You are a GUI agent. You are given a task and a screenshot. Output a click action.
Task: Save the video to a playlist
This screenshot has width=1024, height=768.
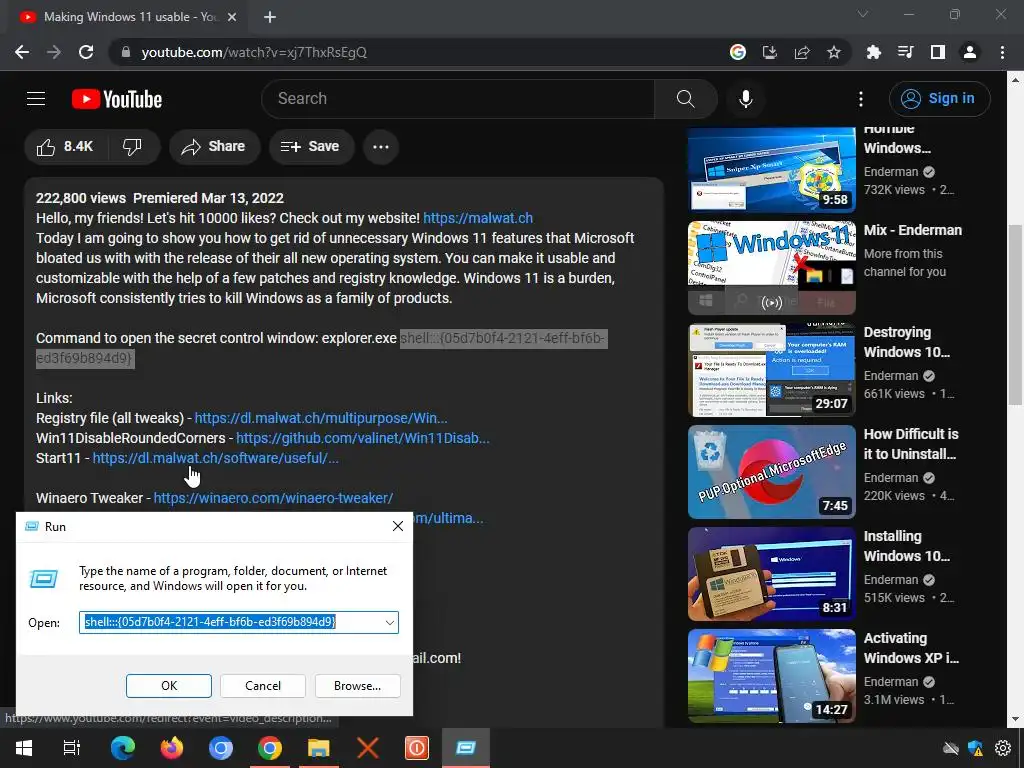(311, 146)
